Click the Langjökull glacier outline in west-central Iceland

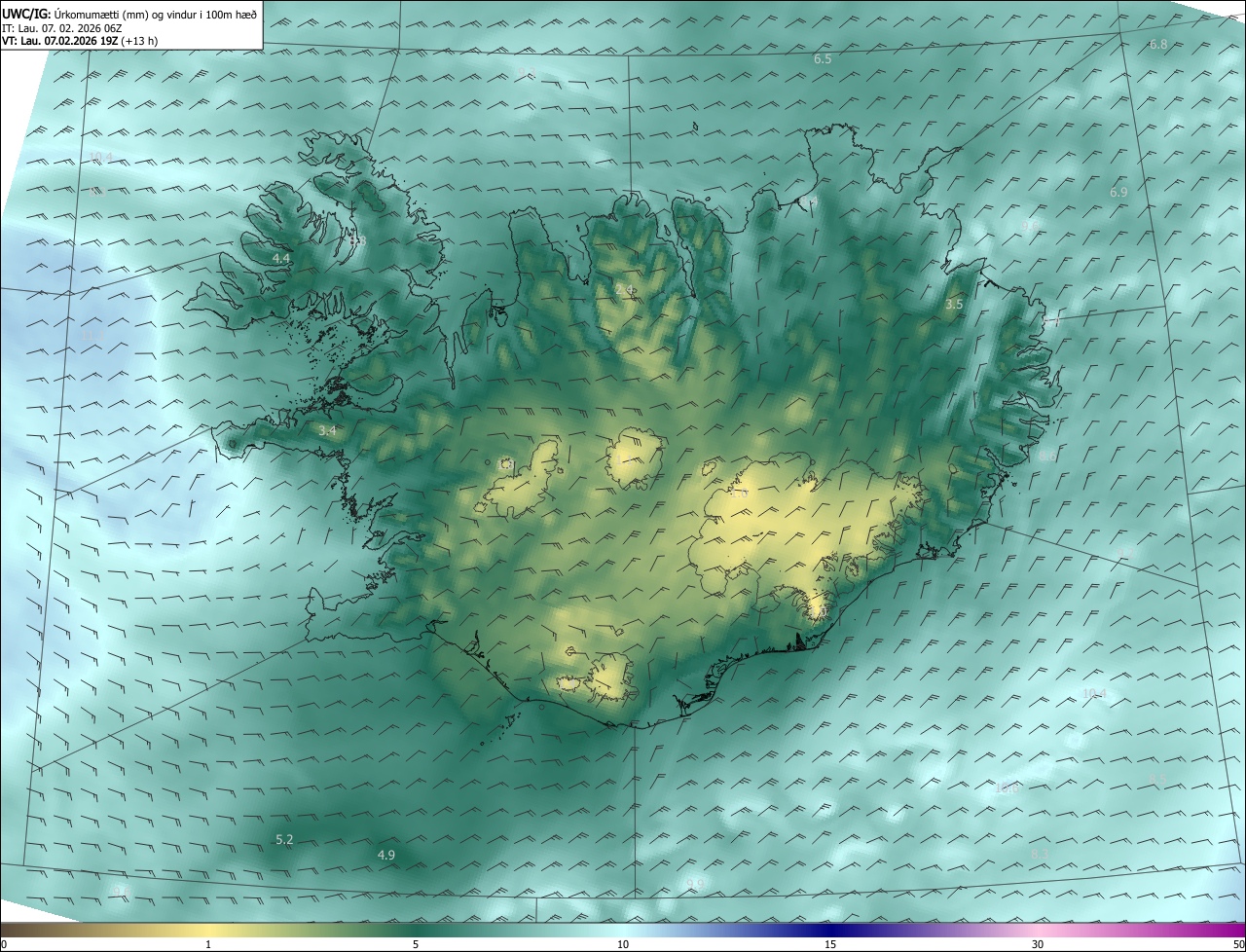point(520,479)
